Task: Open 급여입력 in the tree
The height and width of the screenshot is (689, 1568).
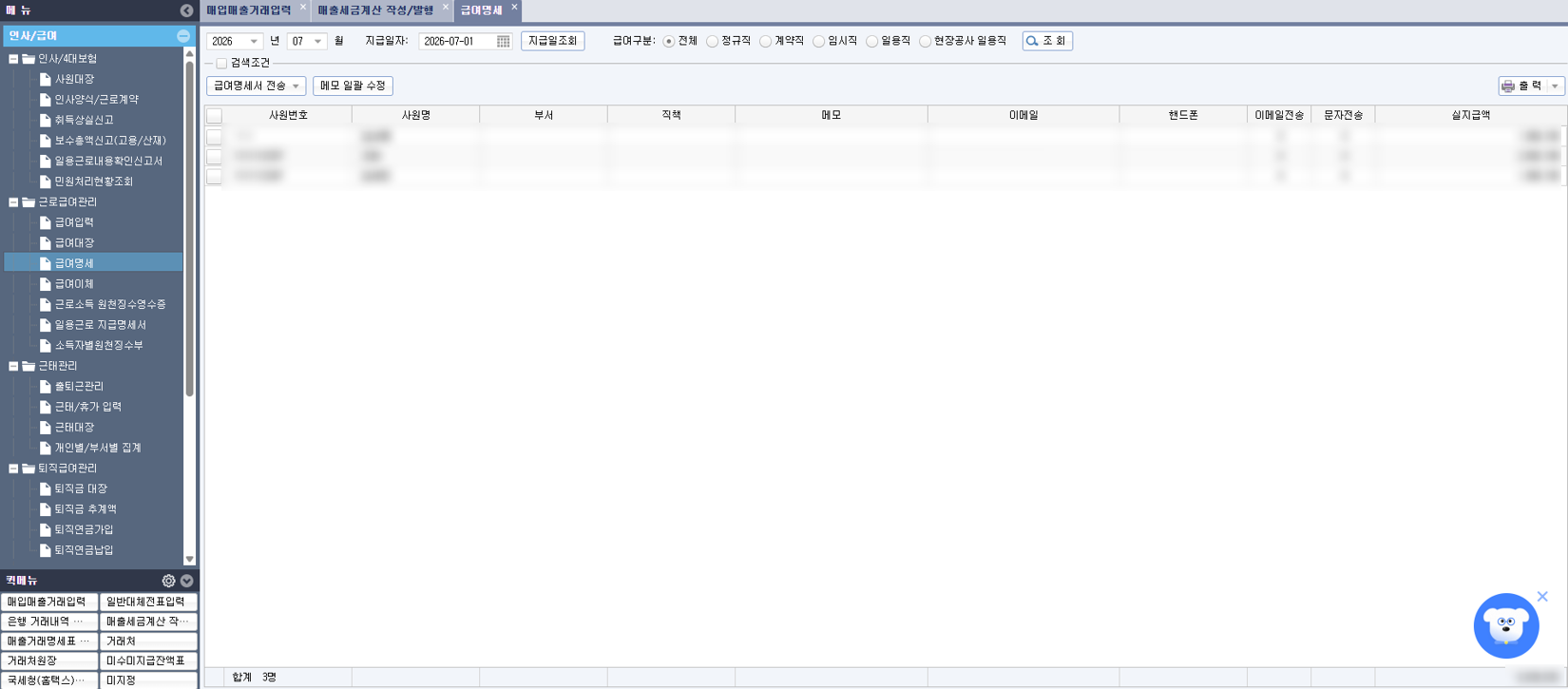Action: pos(74,222)
